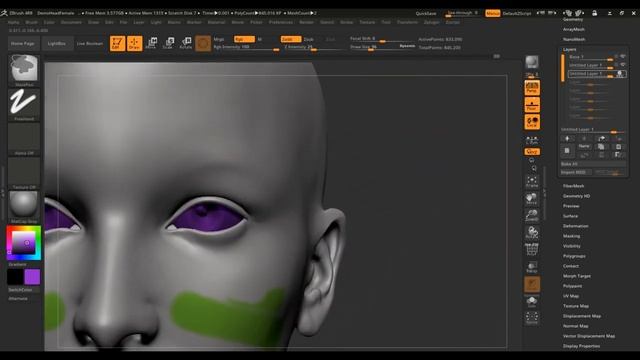The height and width of the screenshot is (360, 640).
Task: Expand the Geometry subpalette
Action: click(573, 19)
